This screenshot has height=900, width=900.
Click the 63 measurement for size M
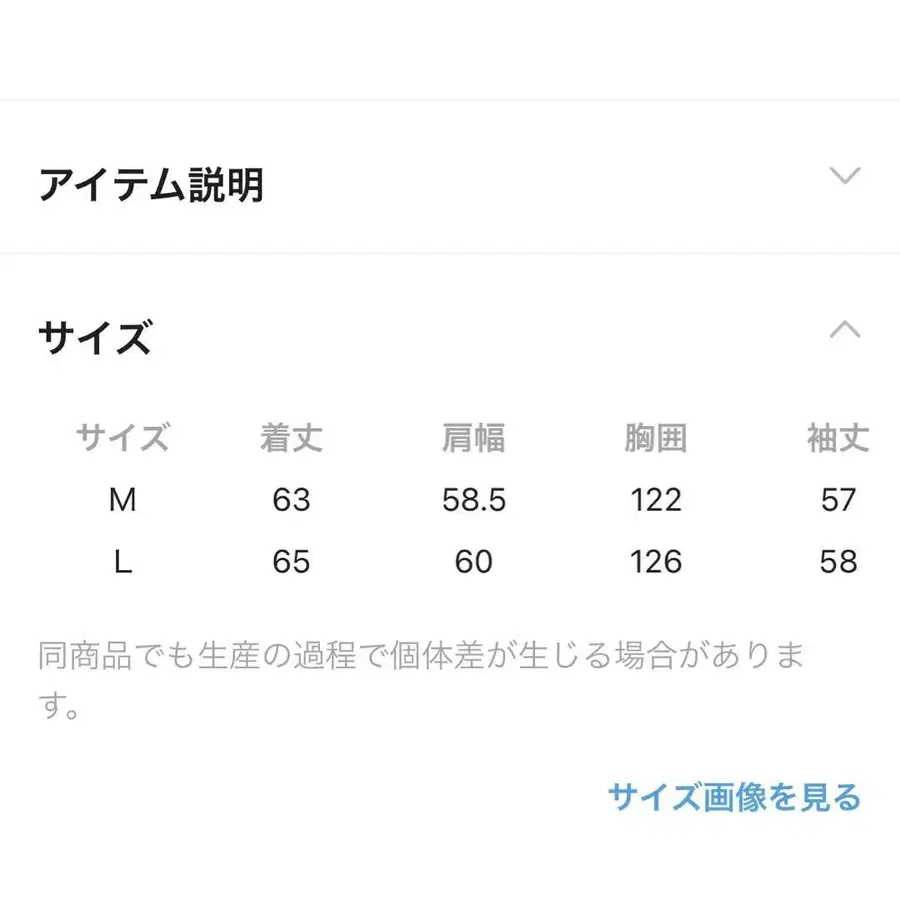tap(289, 500)
